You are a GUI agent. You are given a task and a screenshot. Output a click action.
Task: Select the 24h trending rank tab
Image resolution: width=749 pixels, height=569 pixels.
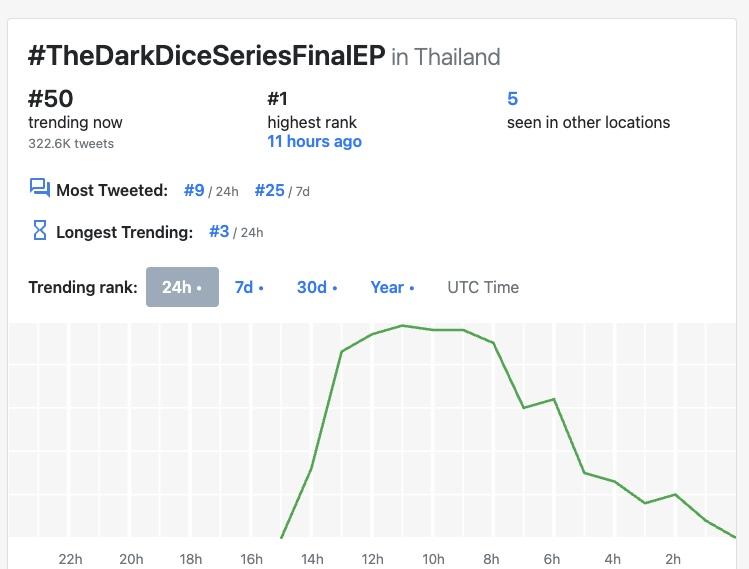tap(182, 287)
